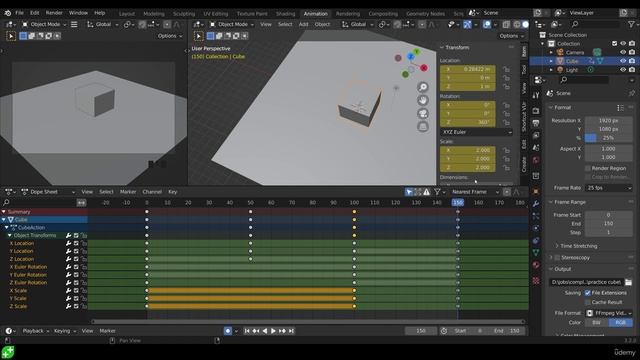Open the Tool properties tab icon
Viewport: 640px width, 360px height.
click(x=536, y=95)
